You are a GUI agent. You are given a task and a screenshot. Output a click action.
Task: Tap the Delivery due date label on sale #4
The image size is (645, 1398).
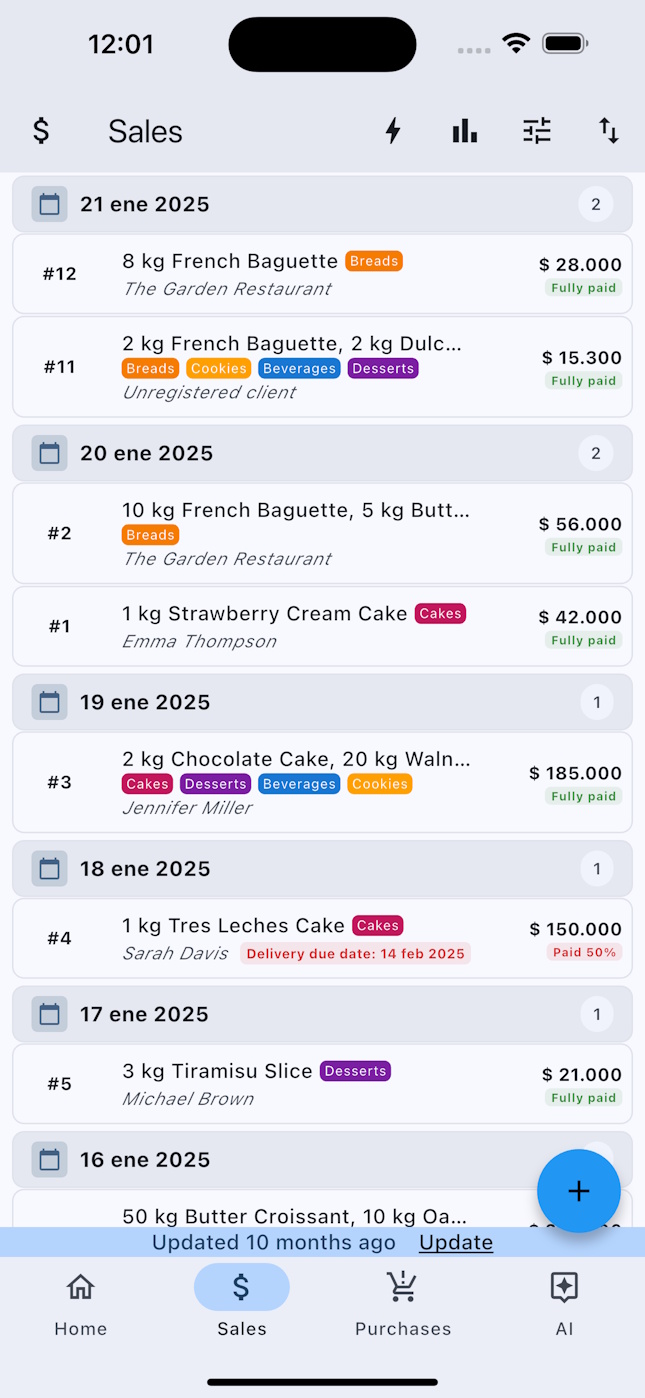355,954
